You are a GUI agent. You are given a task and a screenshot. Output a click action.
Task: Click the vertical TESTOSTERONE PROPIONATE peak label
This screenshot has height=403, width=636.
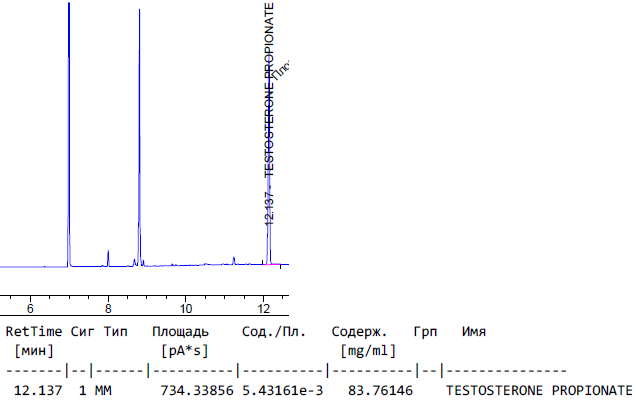(x=269, y=90)
